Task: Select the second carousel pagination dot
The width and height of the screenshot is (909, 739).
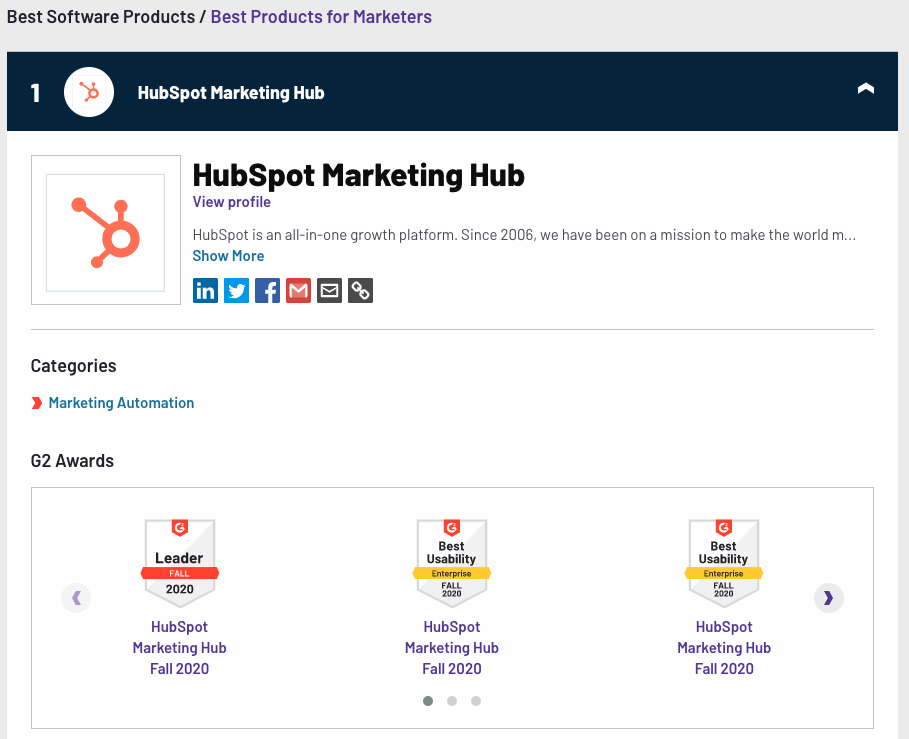Action: tap(452, 701)
